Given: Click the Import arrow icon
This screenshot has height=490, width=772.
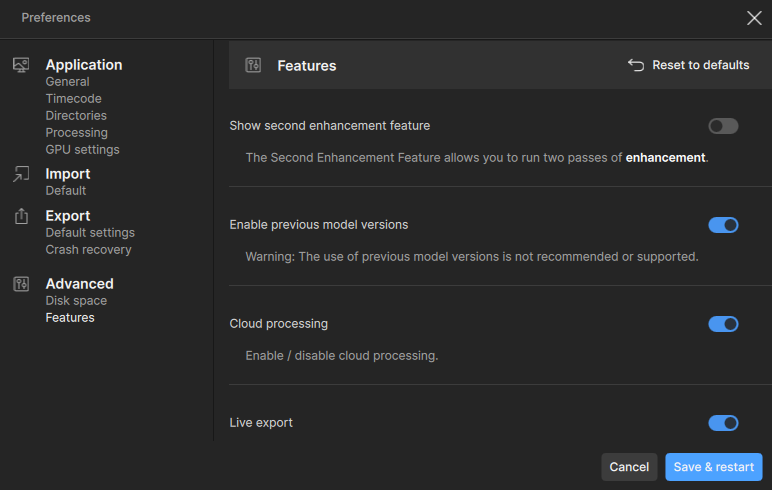Looking at the screenshot, I should (21, 174).
